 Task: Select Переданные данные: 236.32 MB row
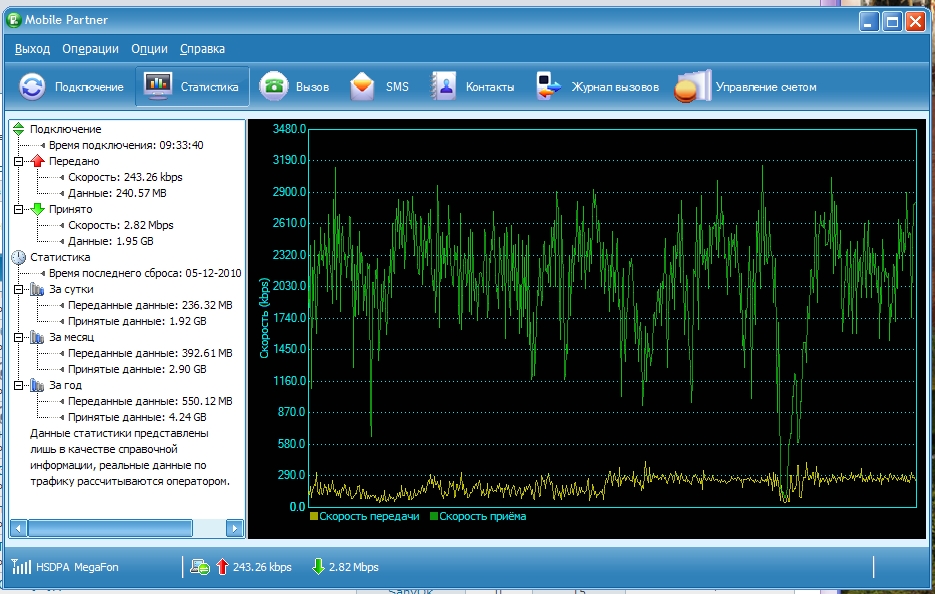coord(150,305)
